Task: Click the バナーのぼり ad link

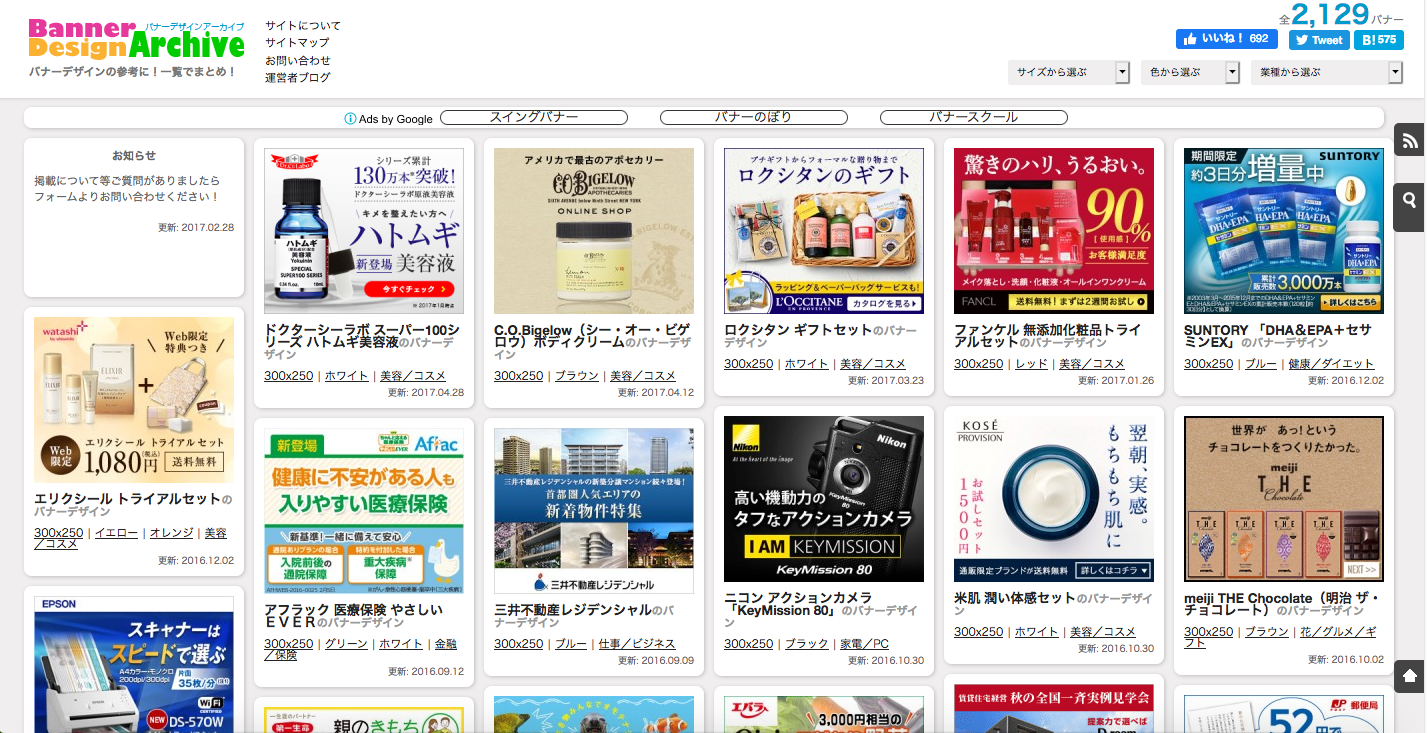Action: (x=753, y=118)
